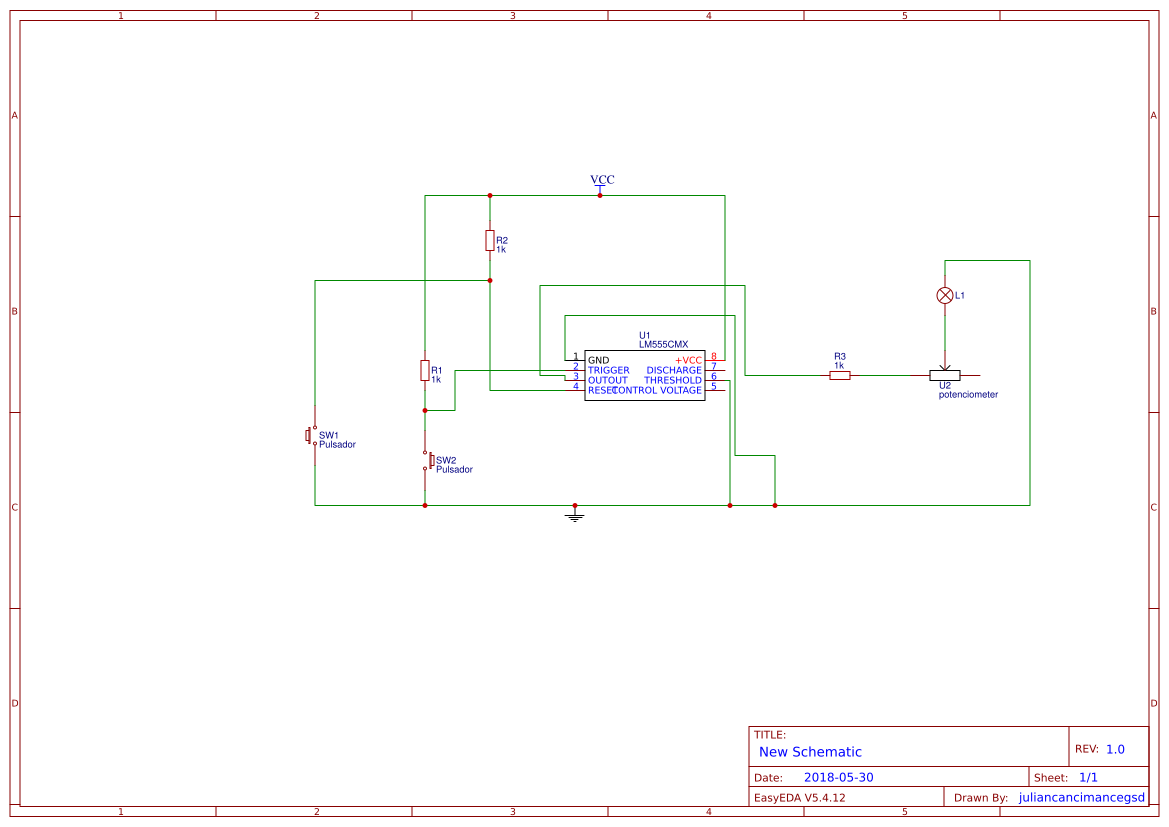This screenshot has width=1169, height=827.
Task: Select the R3 resistor symbol
Action: 839,376
